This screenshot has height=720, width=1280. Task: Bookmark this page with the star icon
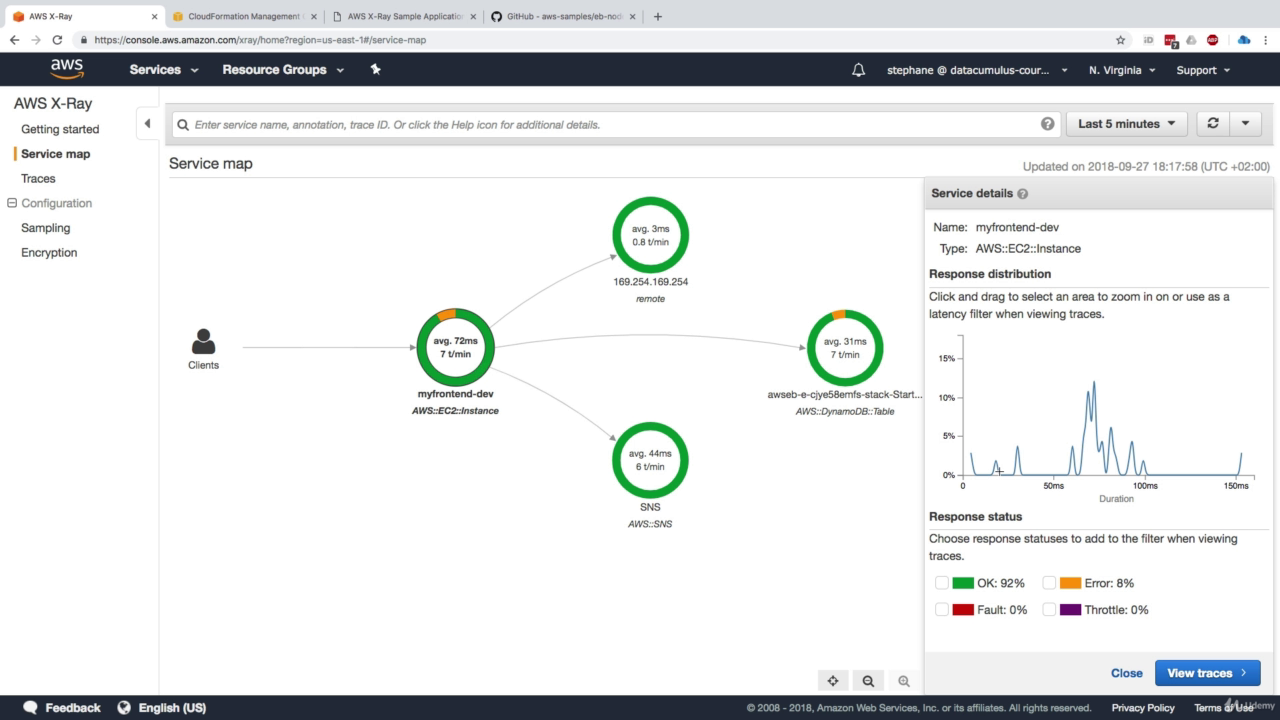pyautogui.click(x=1120, y=40)
